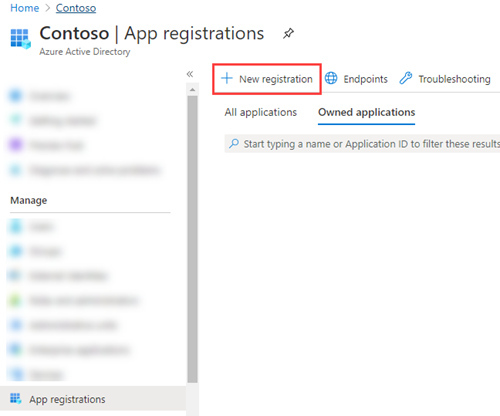Image resolution: width=500 pixels, height=416 pixels.
Task: Focus the application name filter field
Action: tap(362, 144)
